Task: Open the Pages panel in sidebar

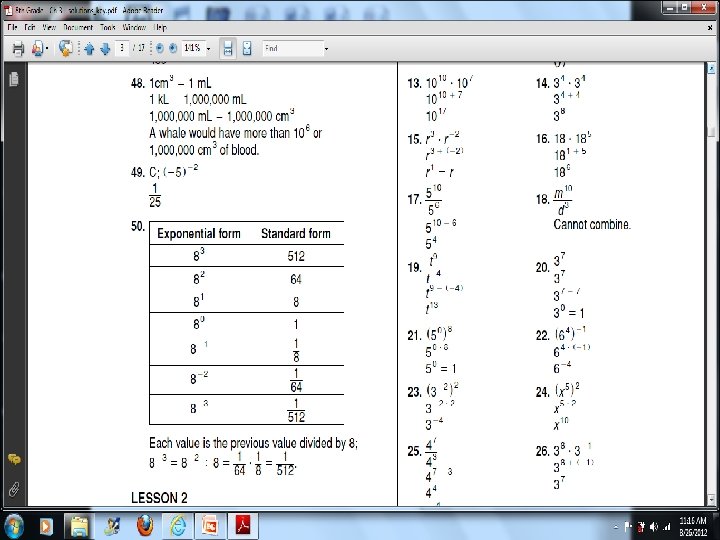Action: click(14, 79)
